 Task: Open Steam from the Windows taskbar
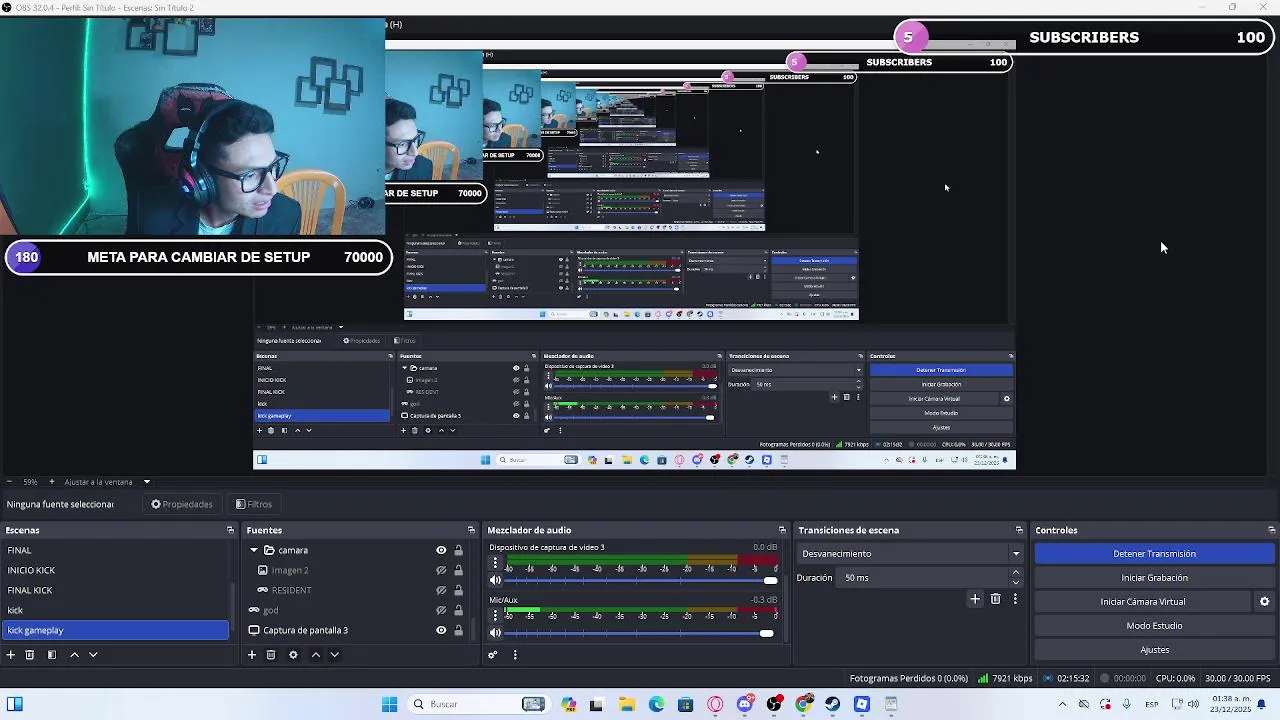point(833,704)
